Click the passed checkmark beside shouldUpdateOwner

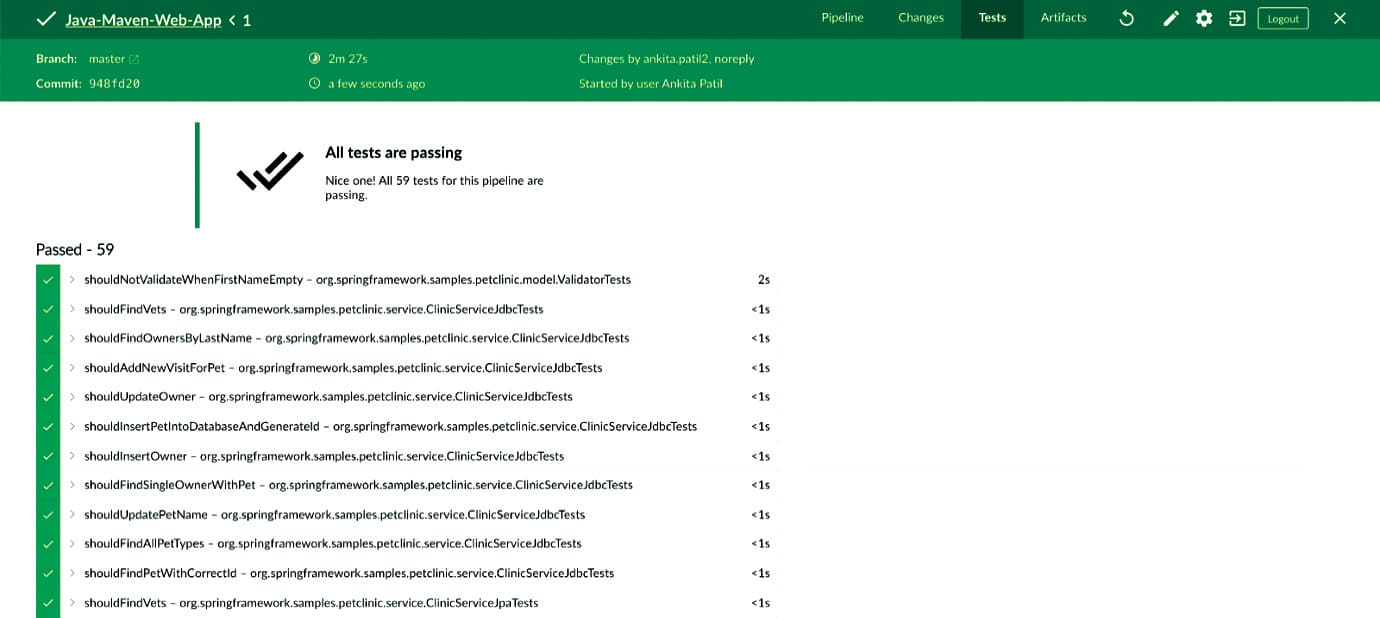click(48, 397)
